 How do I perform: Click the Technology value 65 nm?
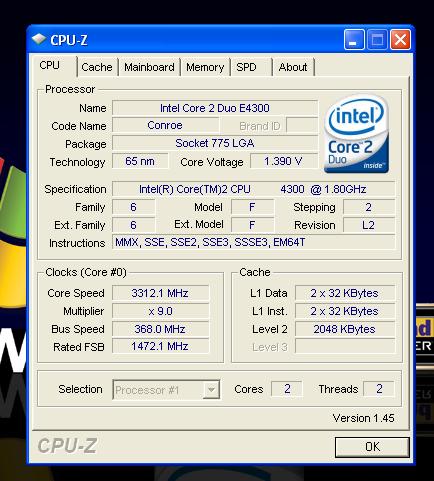(x=140, y=161)
